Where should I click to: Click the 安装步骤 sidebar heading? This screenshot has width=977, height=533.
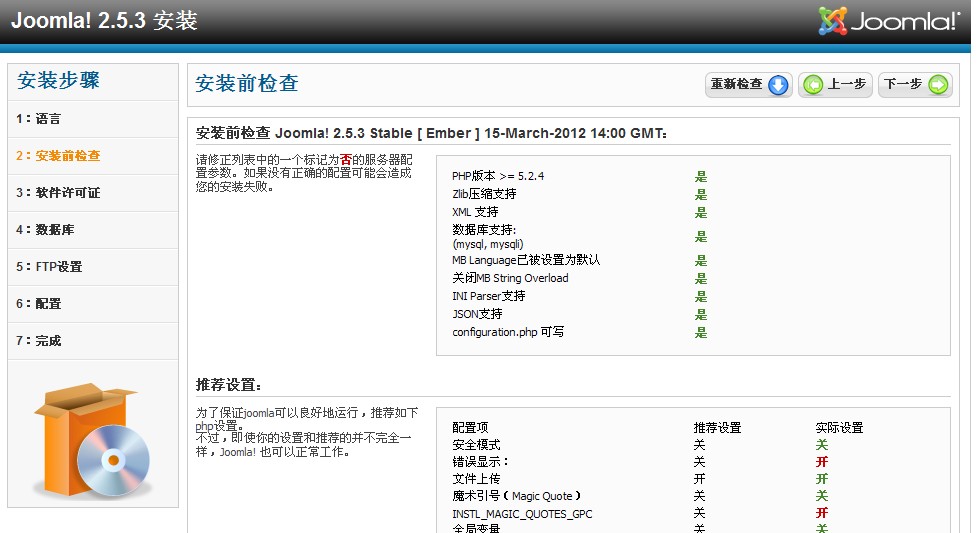pos(59,80)
